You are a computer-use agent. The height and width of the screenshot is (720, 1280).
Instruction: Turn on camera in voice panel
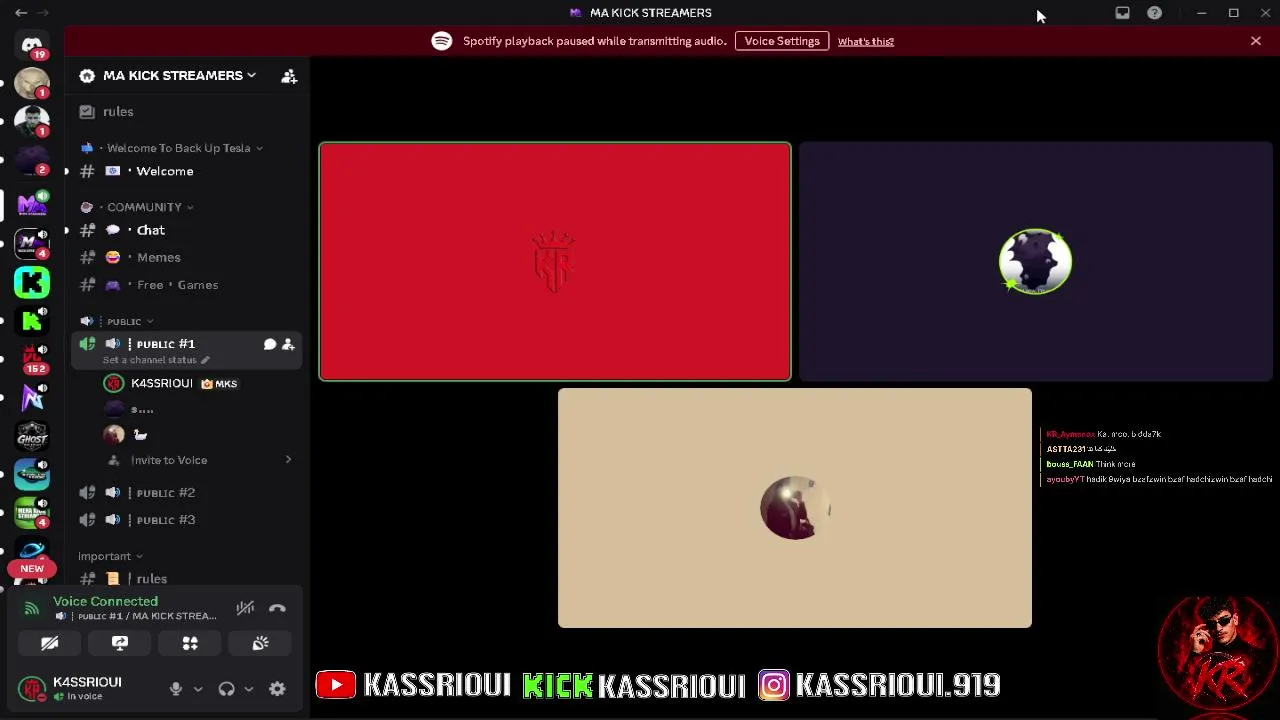point(49,643)
